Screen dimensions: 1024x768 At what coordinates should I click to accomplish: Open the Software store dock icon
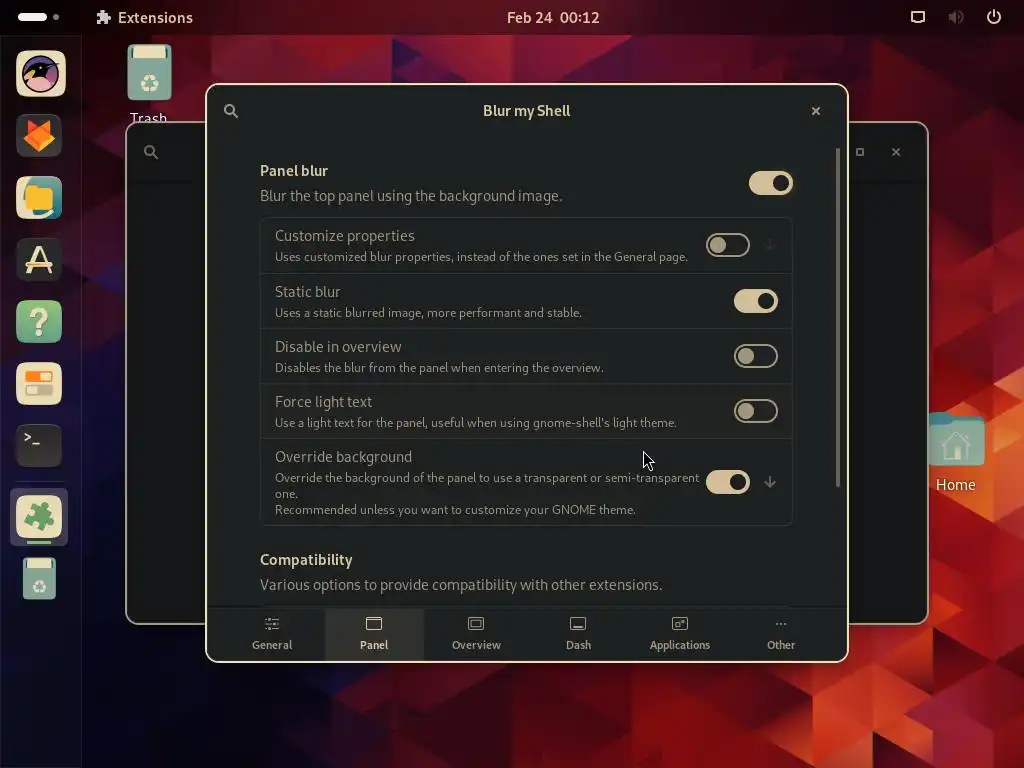click(x=39, y=260)
